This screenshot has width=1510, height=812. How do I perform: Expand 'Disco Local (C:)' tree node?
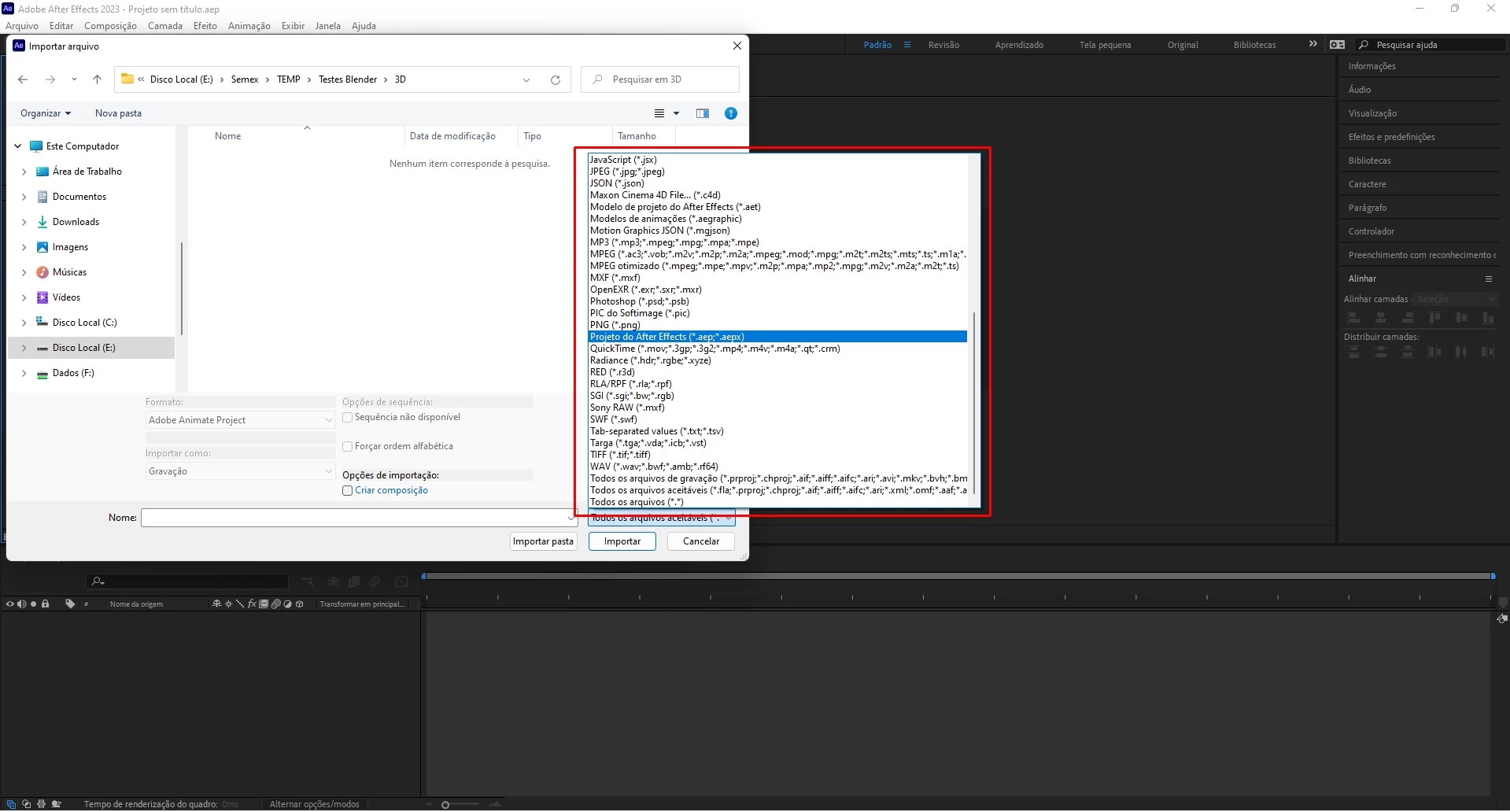coord(24,323)
